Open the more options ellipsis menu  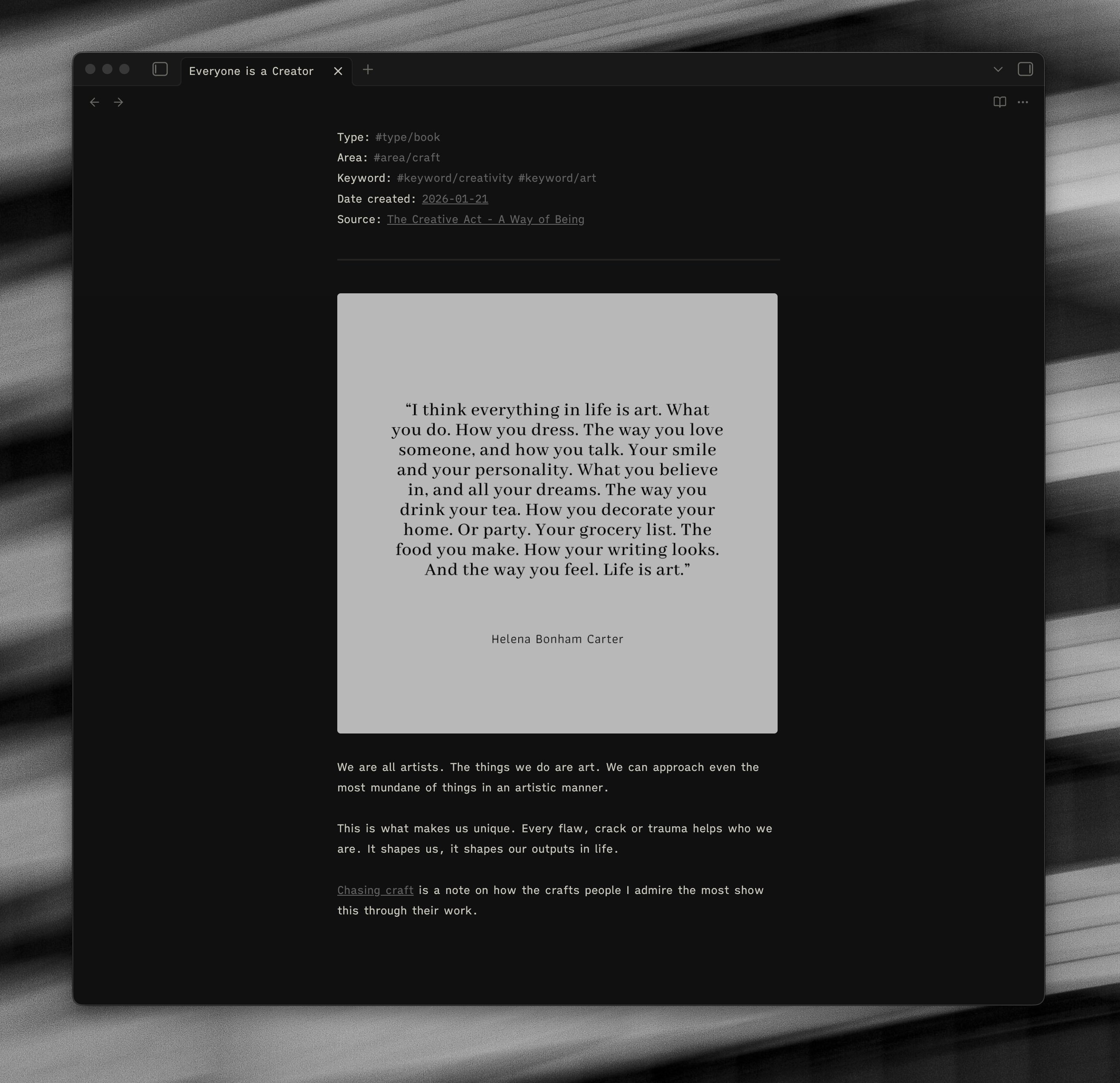[1023, 102]
